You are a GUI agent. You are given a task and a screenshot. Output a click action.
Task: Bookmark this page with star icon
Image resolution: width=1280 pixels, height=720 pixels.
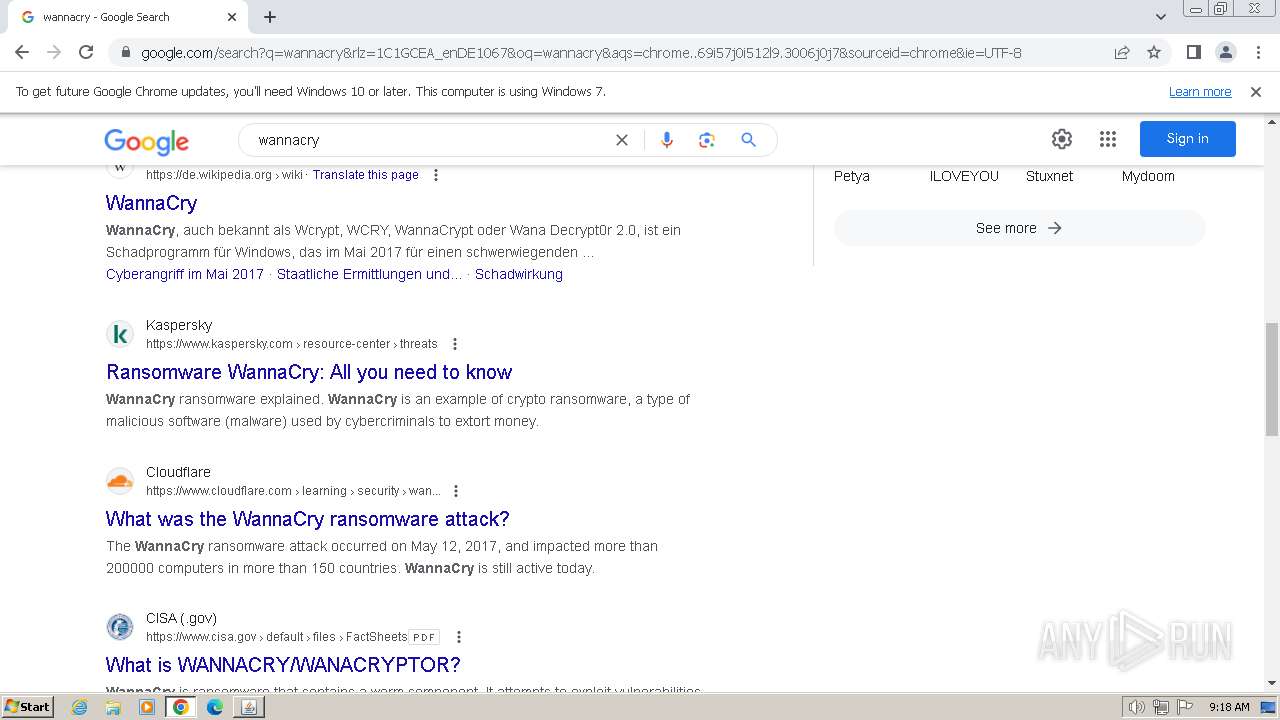coord(1154,52)
